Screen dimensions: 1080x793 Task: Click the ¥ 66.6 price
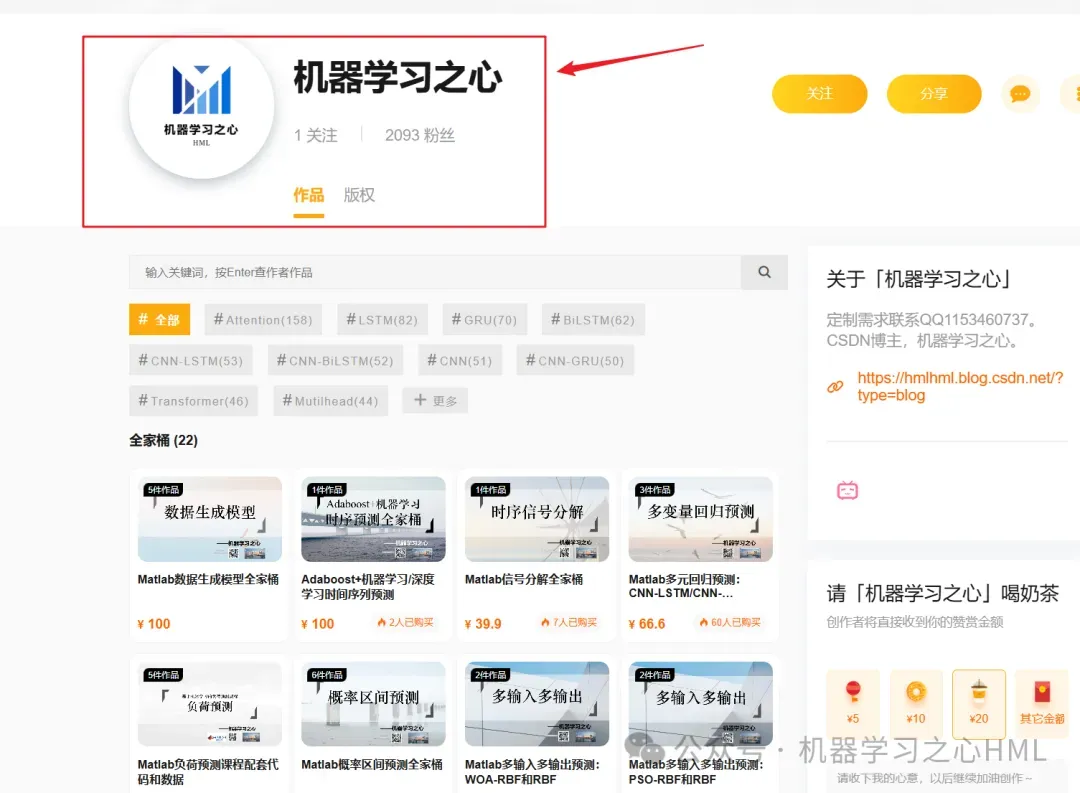(647, 624)
